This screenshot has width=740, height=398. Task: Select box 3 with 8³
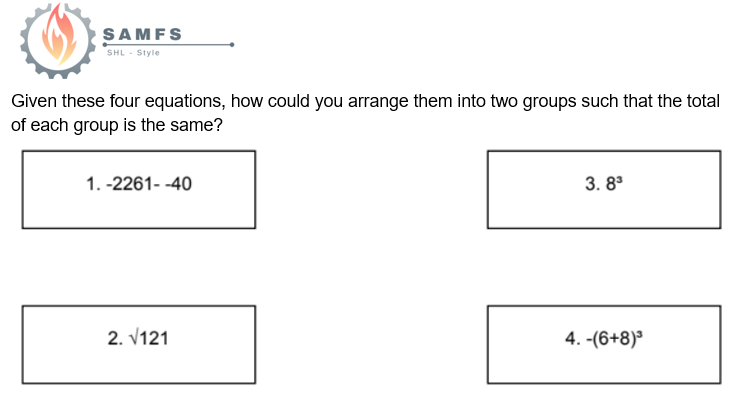[x=604, y=190]
